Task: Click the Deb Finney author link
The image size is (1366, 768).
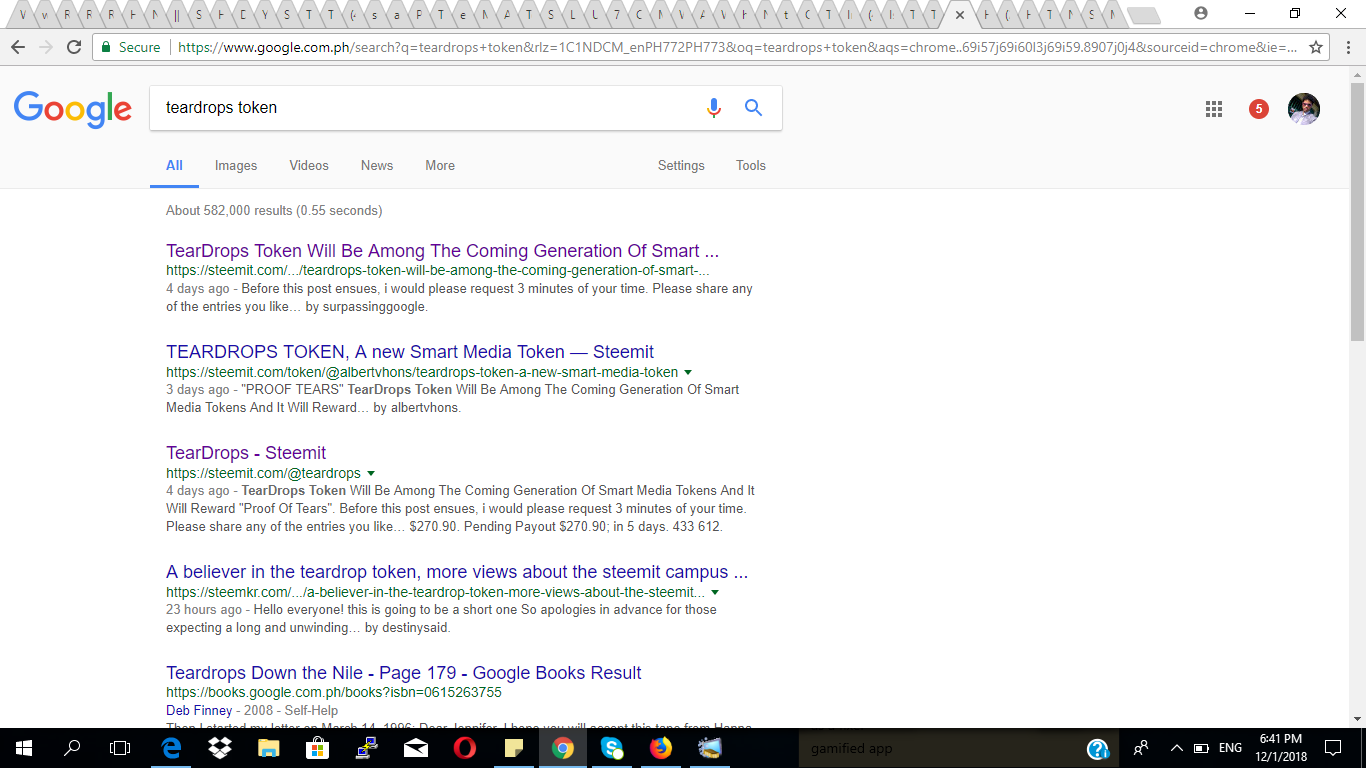Action: 199,711
